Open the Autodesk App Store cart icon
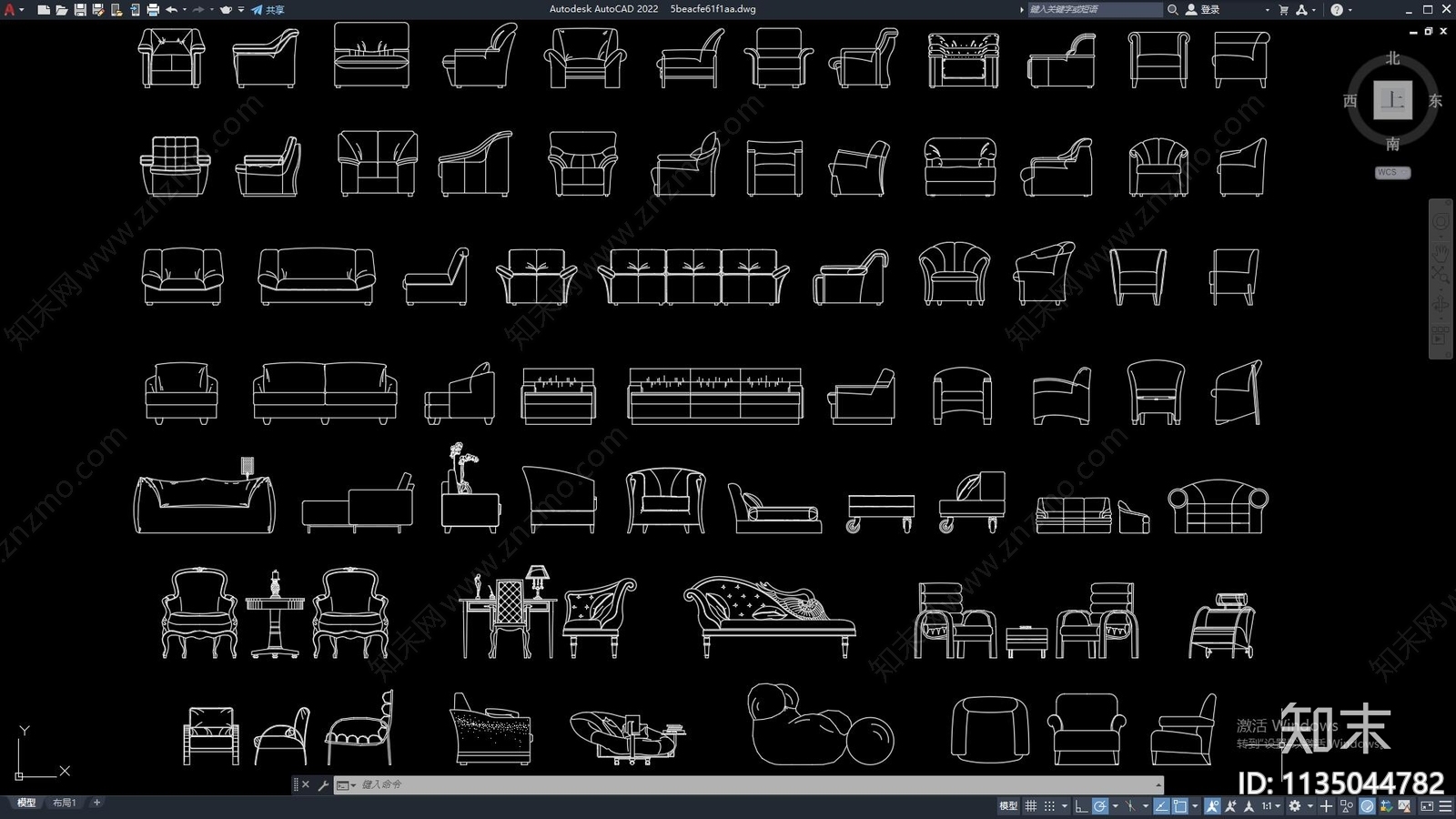The width and height of the screenshot is (1456, 819). pos(1283,10)
